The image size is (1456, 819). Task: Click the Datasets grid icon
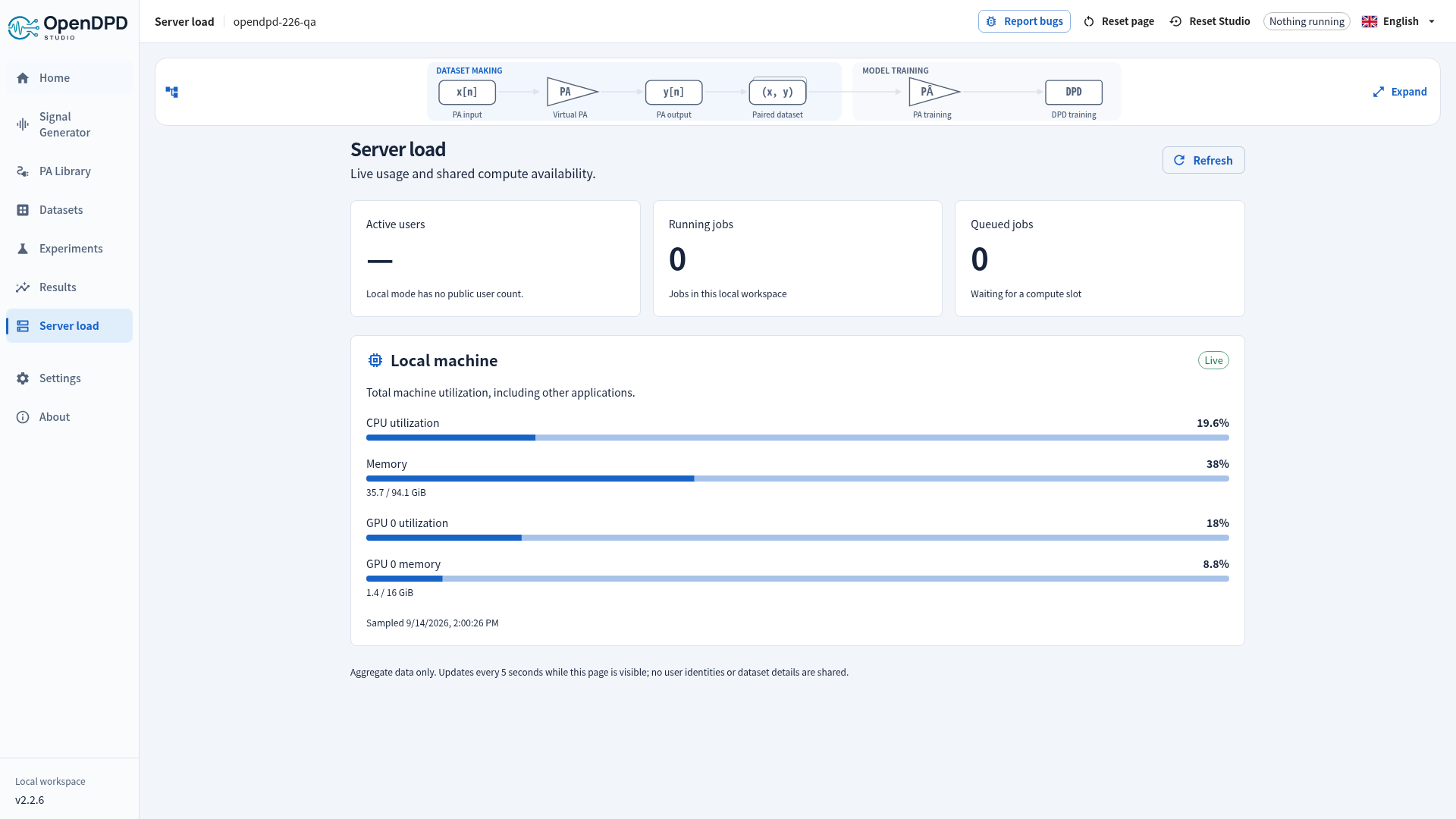(23, 210)
